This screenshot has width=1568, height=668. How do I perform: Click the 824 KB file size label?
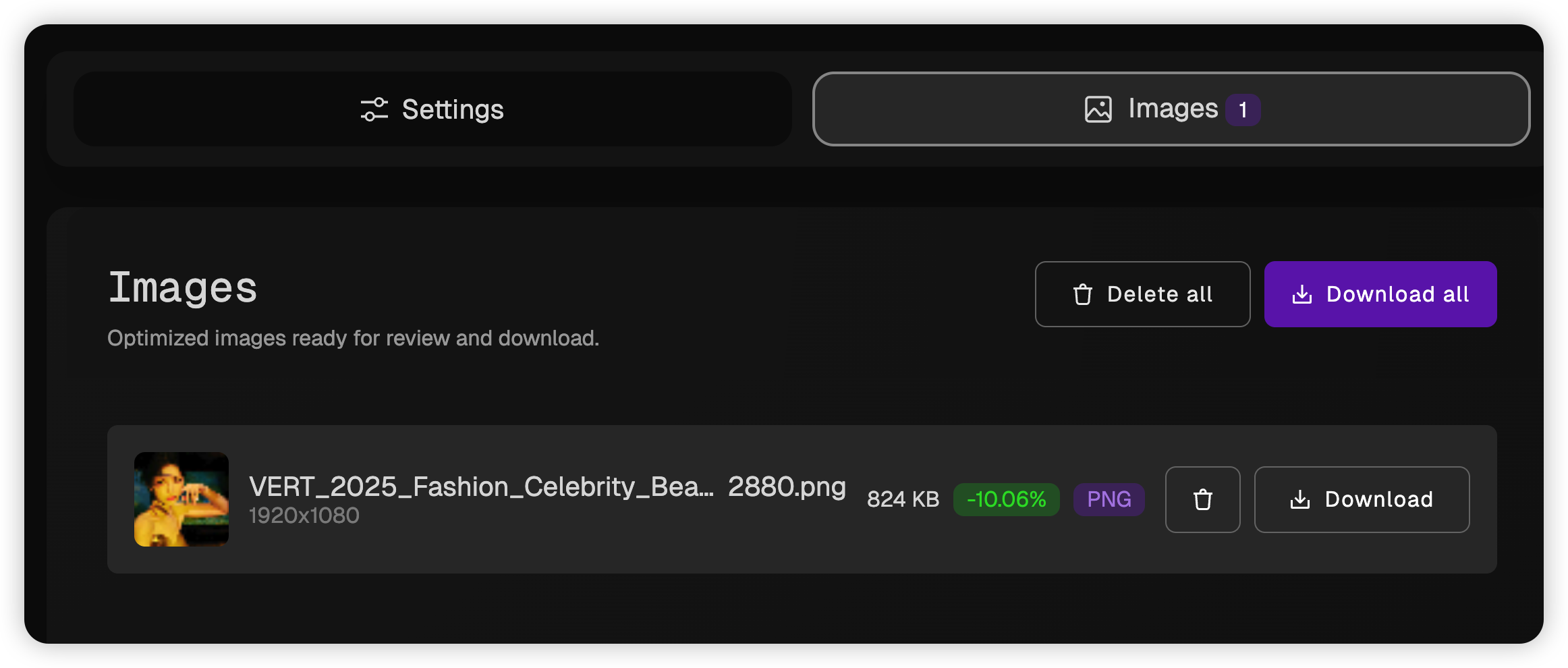(x=903, y=499)
